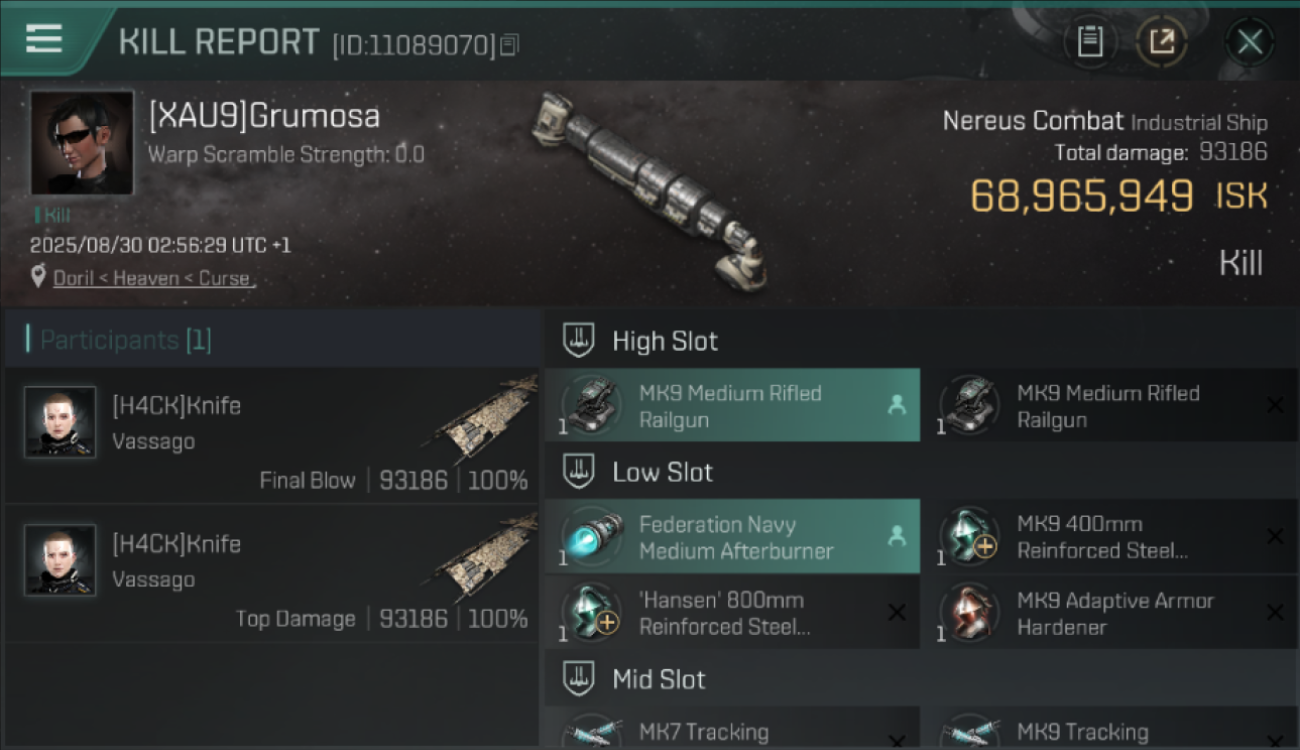
Task: Click 'Hansen' 800mm Reinforced Steel icon
Action: pyautogui.click(x=592, y=613)
